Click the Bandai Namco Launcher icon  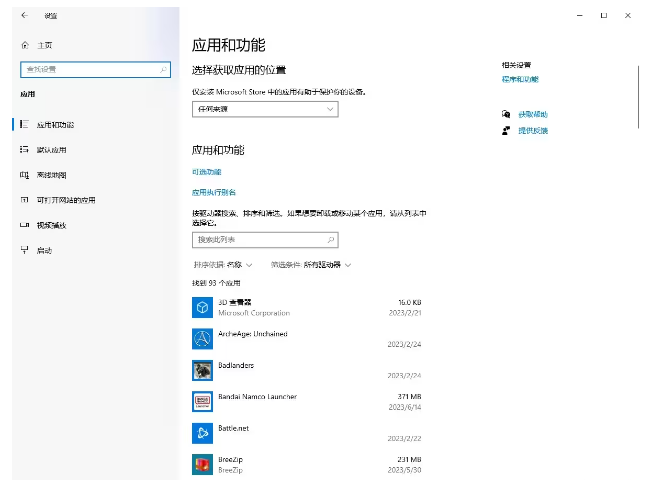[202, 402]
